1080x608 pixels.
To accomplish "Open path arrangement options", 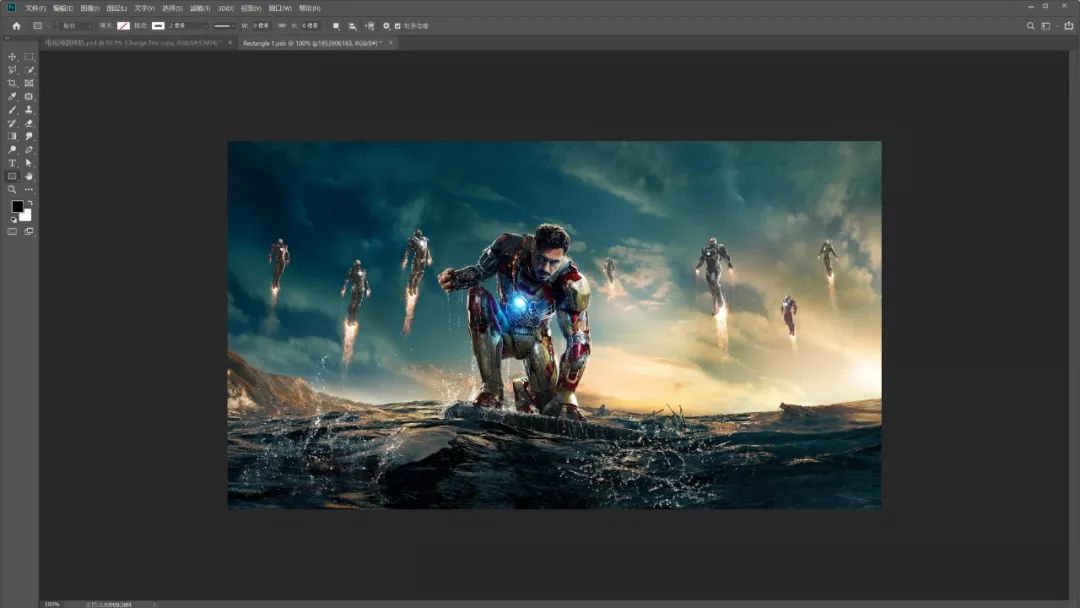I will click(x=370, y=26).
